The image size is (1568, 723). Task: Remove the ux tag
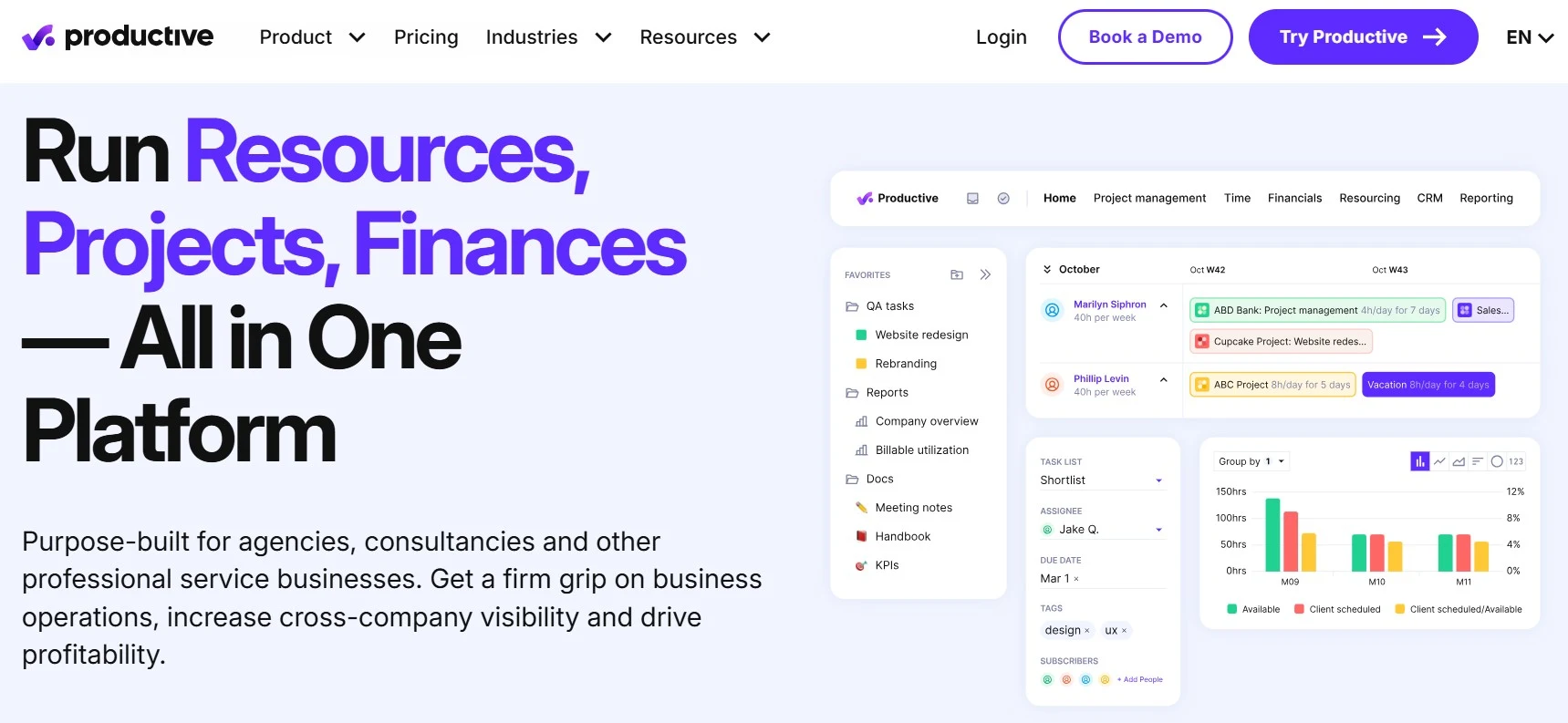pos(1124,631)
